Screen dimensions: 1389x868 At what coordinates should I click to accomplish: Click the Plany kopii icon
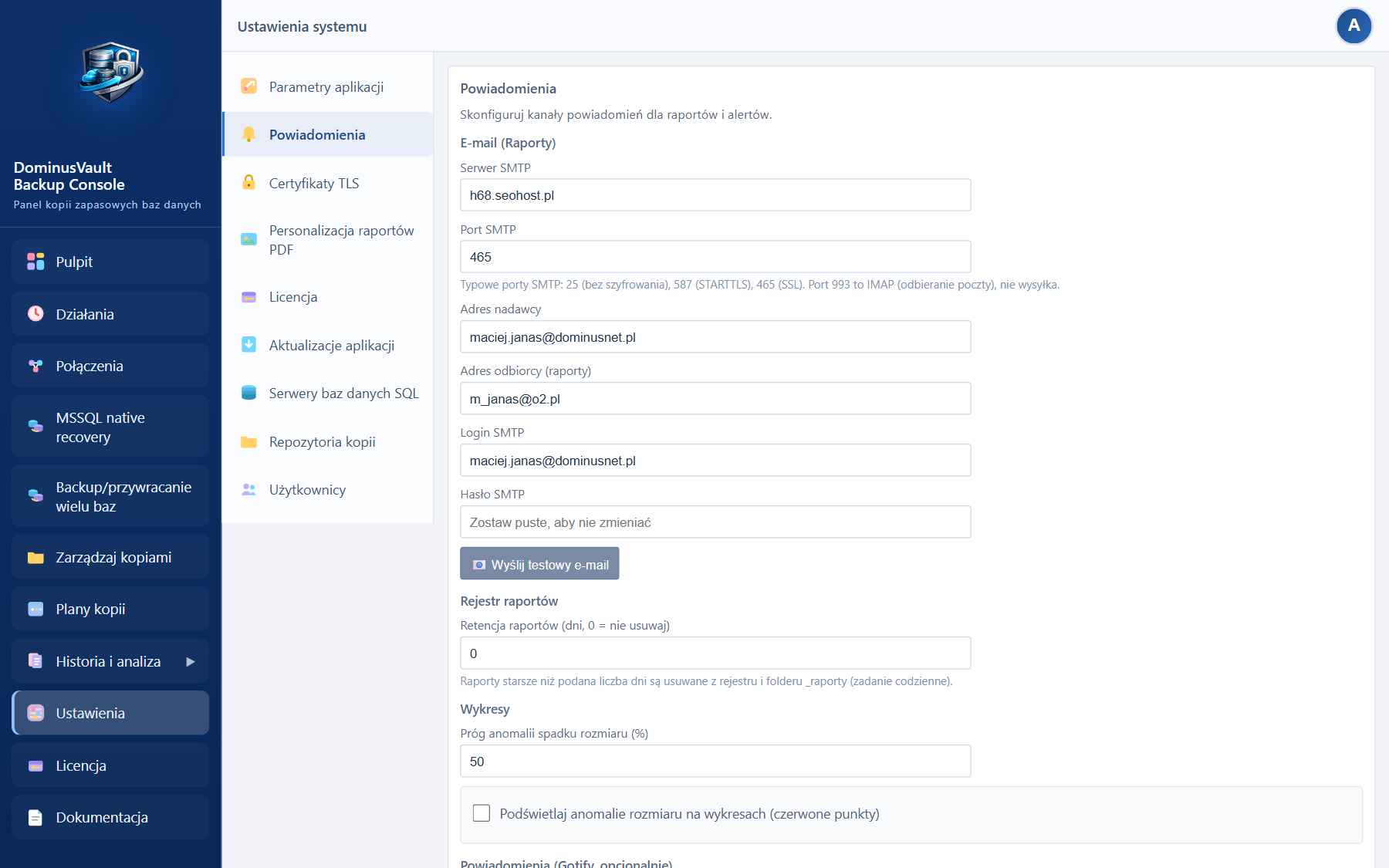pyautogui.click(x=35, y=609)
